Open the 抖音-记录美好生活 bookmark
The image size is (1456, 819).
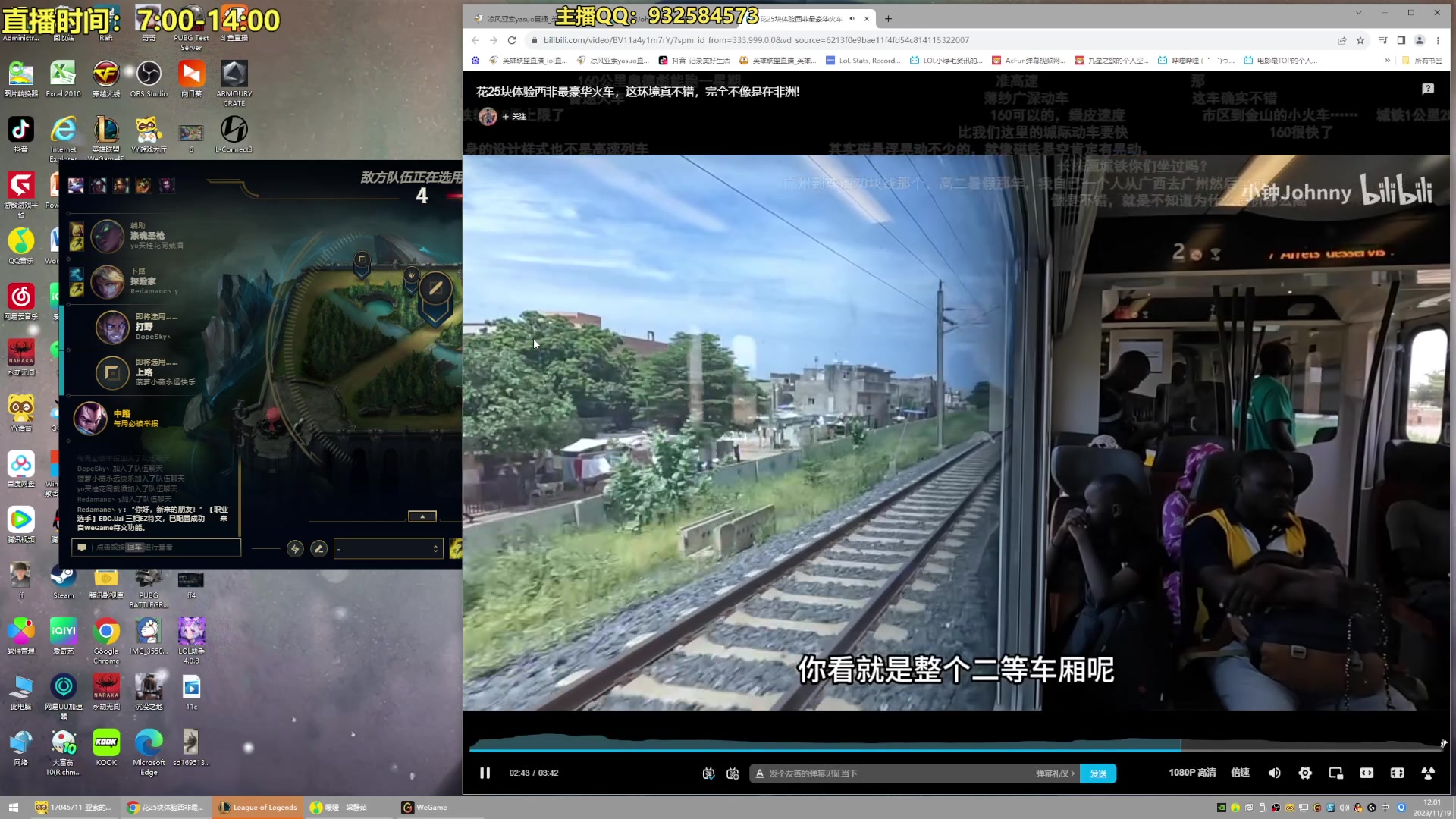pyautogui.click(x=694, y=61)
